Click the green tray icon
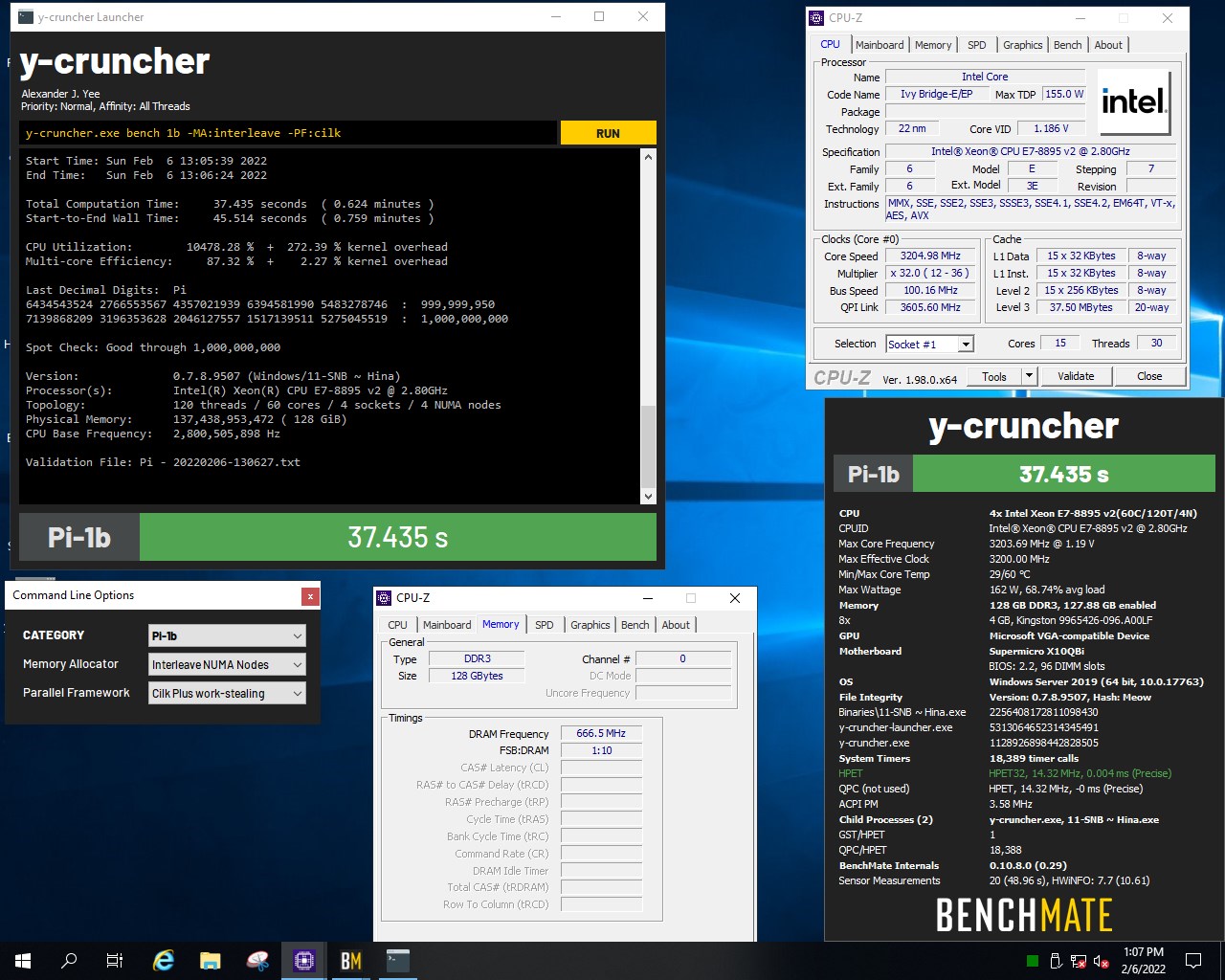This screenshot has width=1225, height=980. [1033, 961]
